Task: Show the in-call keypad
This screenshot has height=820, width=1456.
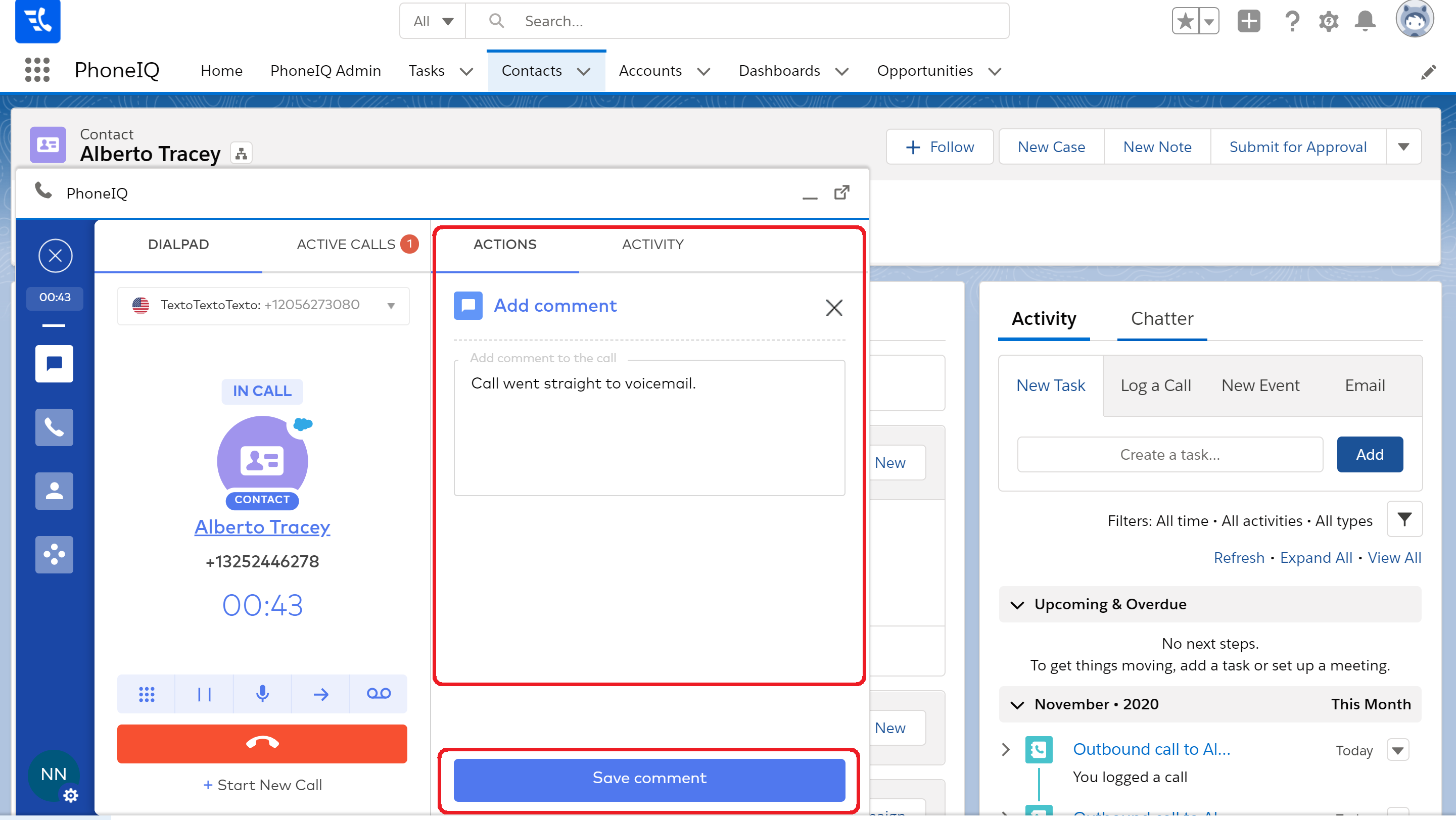Action: [x=147, y=695]
